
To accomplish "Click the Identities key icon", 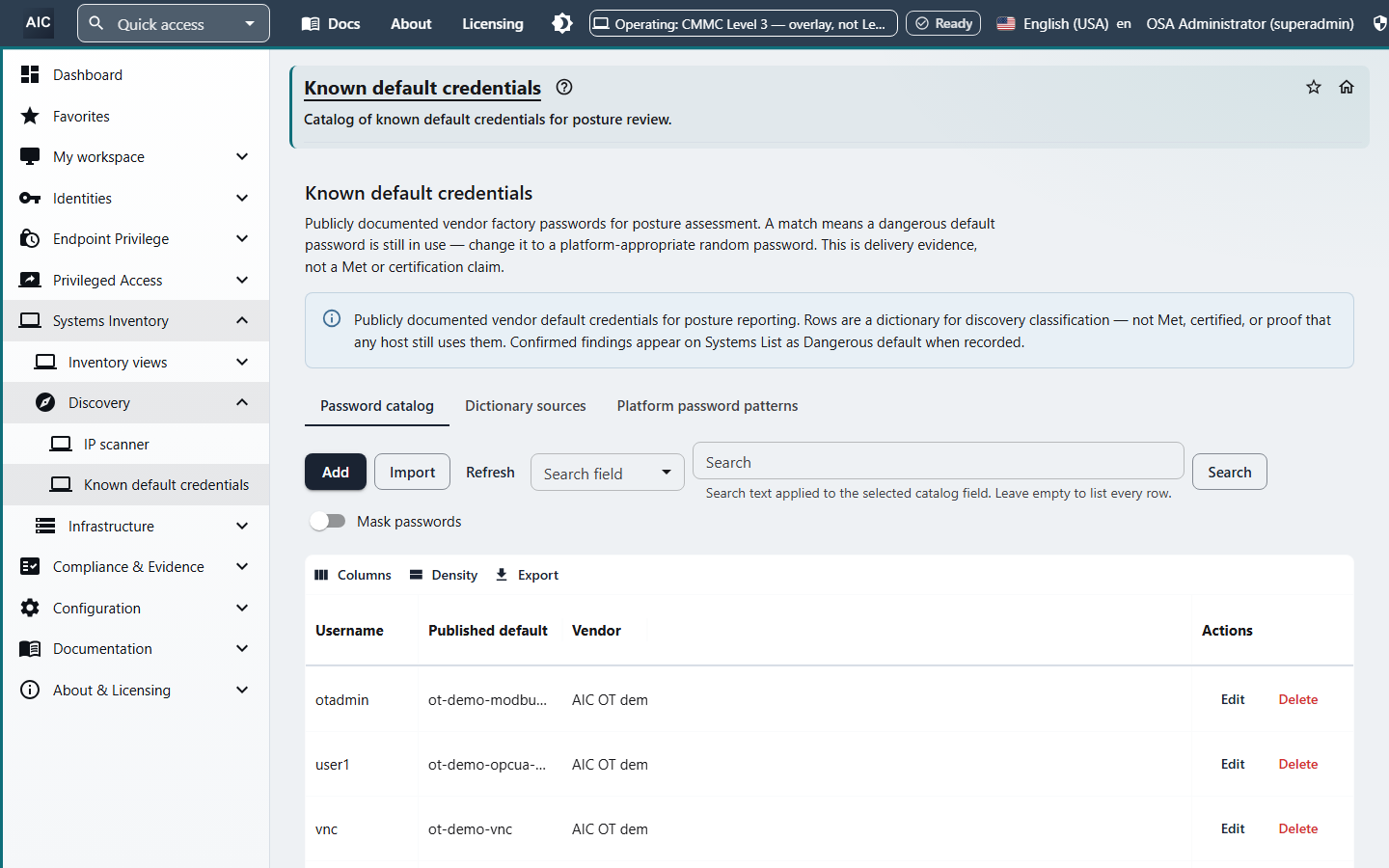I will click(x=30, y=198).
